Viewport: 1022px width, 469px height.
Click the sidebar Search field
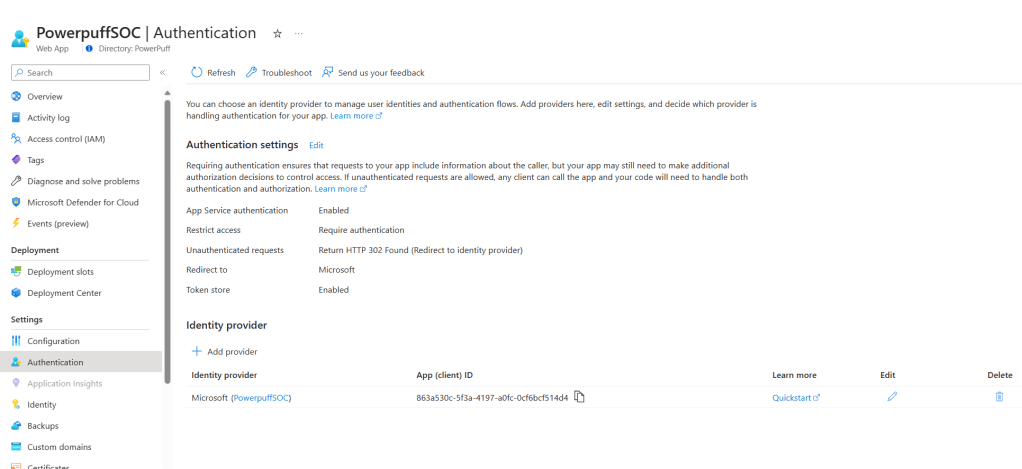(80, 72)
